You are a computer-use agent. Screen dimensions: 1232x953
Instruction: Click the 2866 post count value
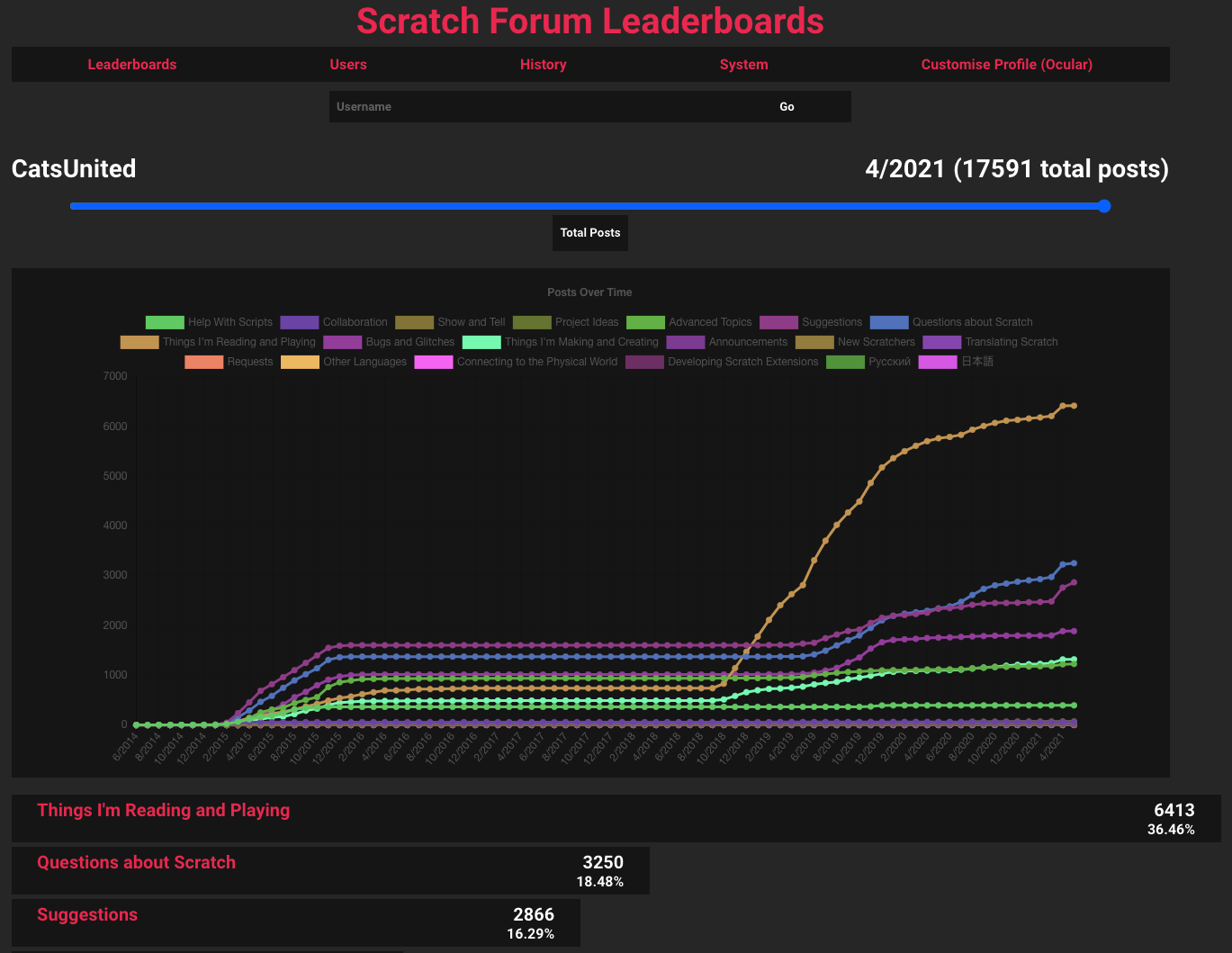pyautogui.click(x=534, y=914)
